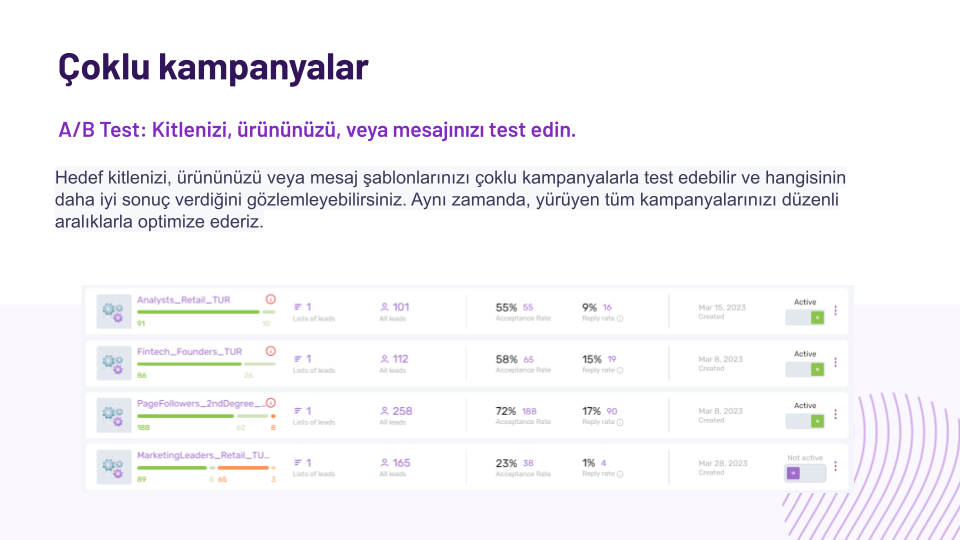Click the gear icon for Analysts_Retail_TUR campaign
This screenshot has height=540, width=960.
coord(113,311)
